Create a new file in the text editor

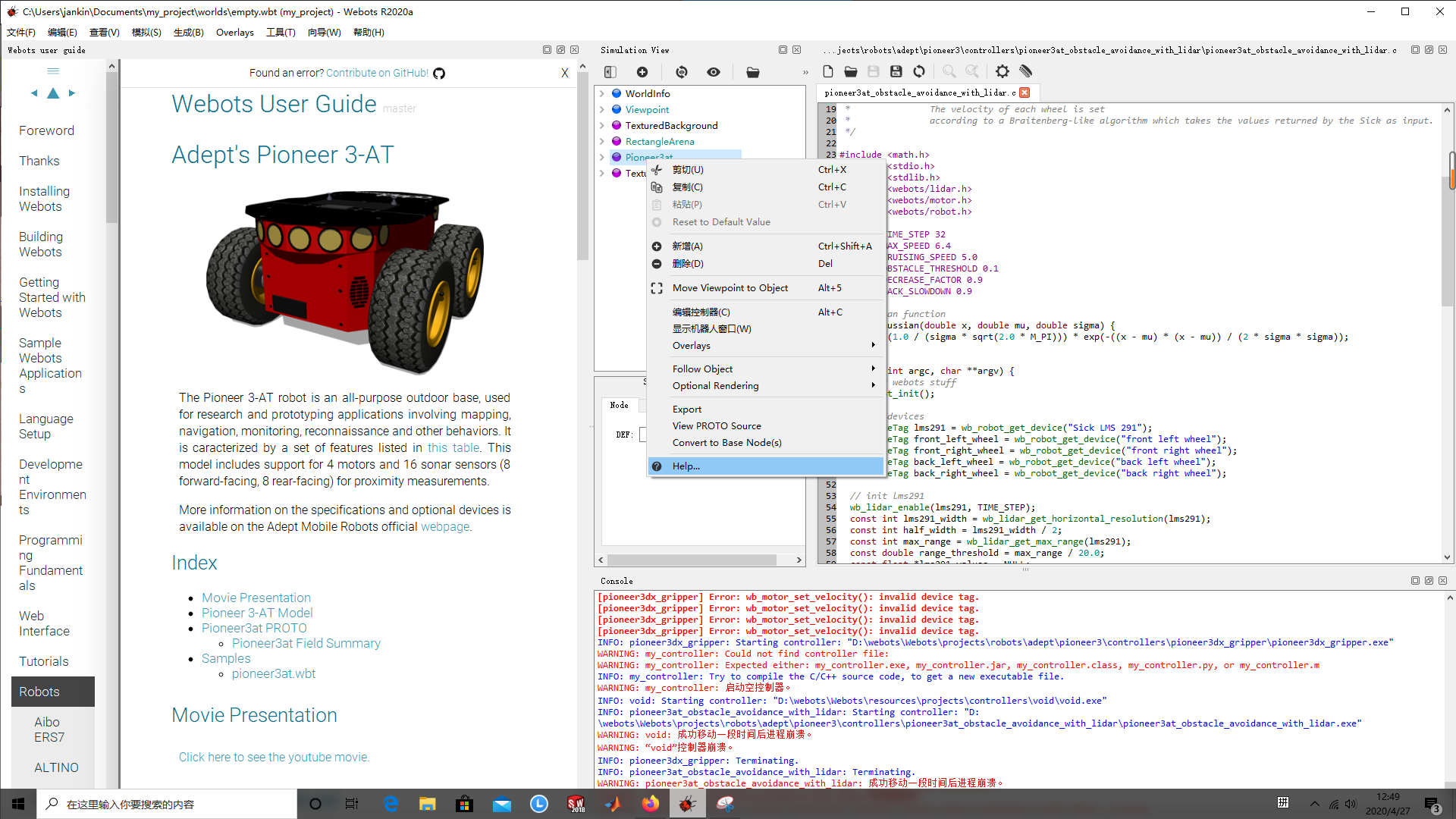(827, 71)
